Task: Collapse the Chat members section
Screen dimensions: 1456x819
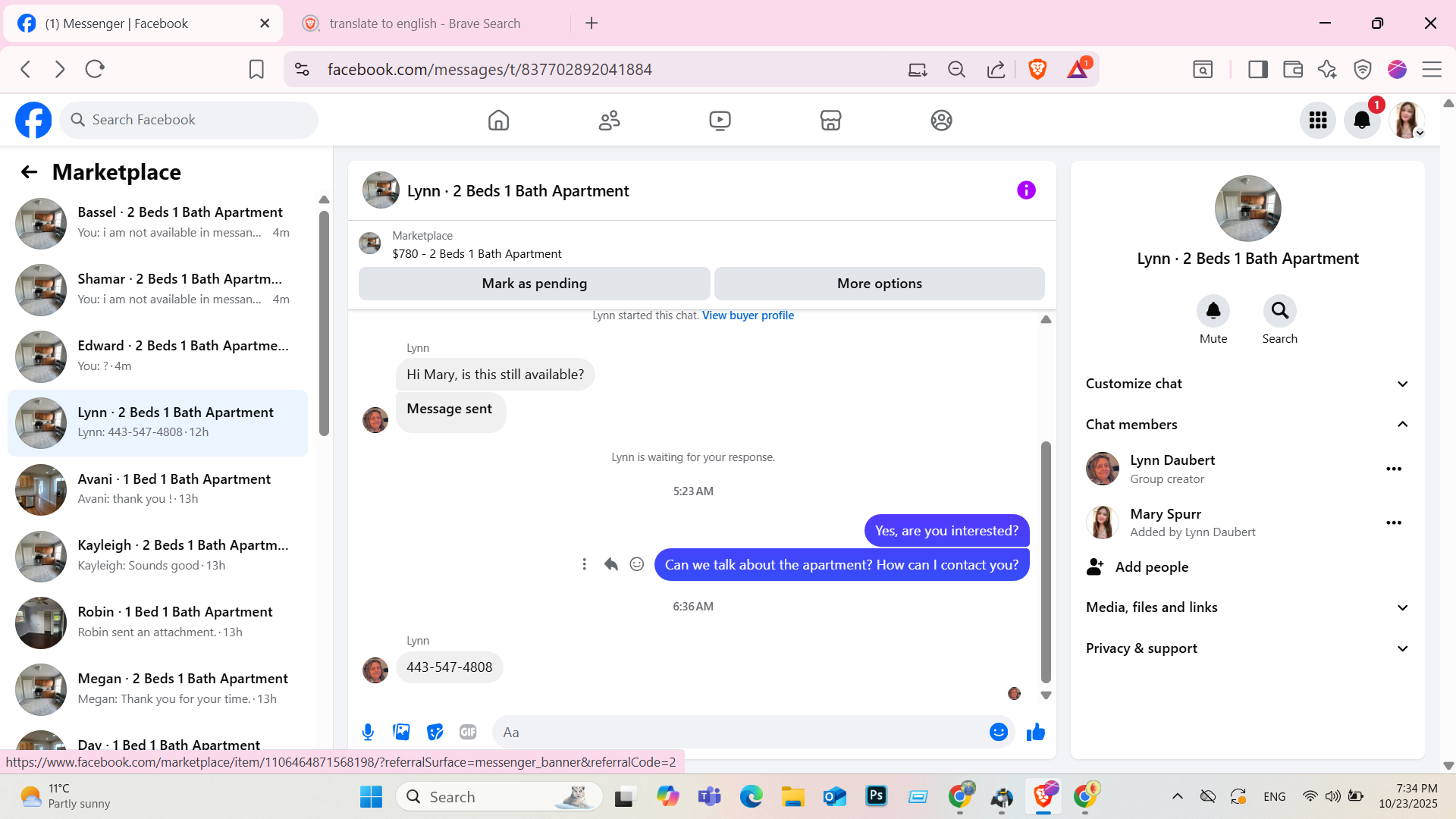Action: click(1402, 425)
